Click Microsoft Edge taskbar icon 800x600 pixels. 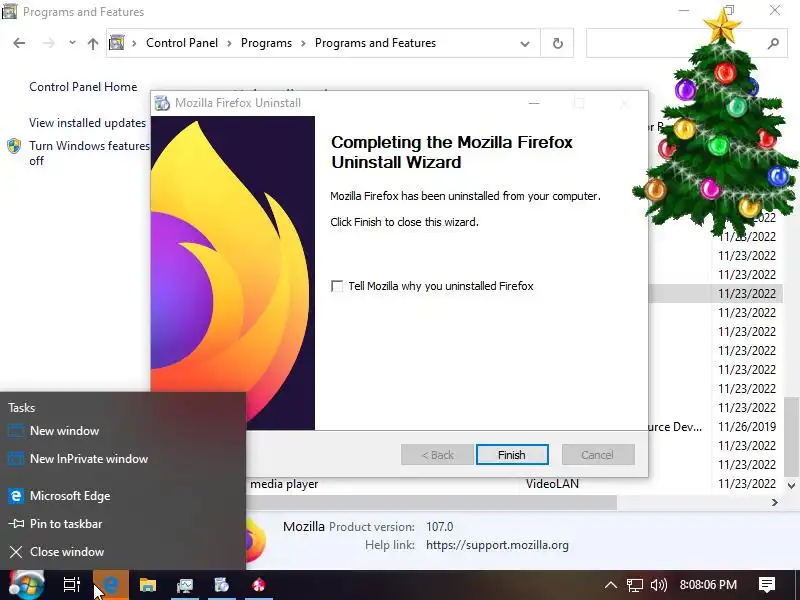point(111,585)
